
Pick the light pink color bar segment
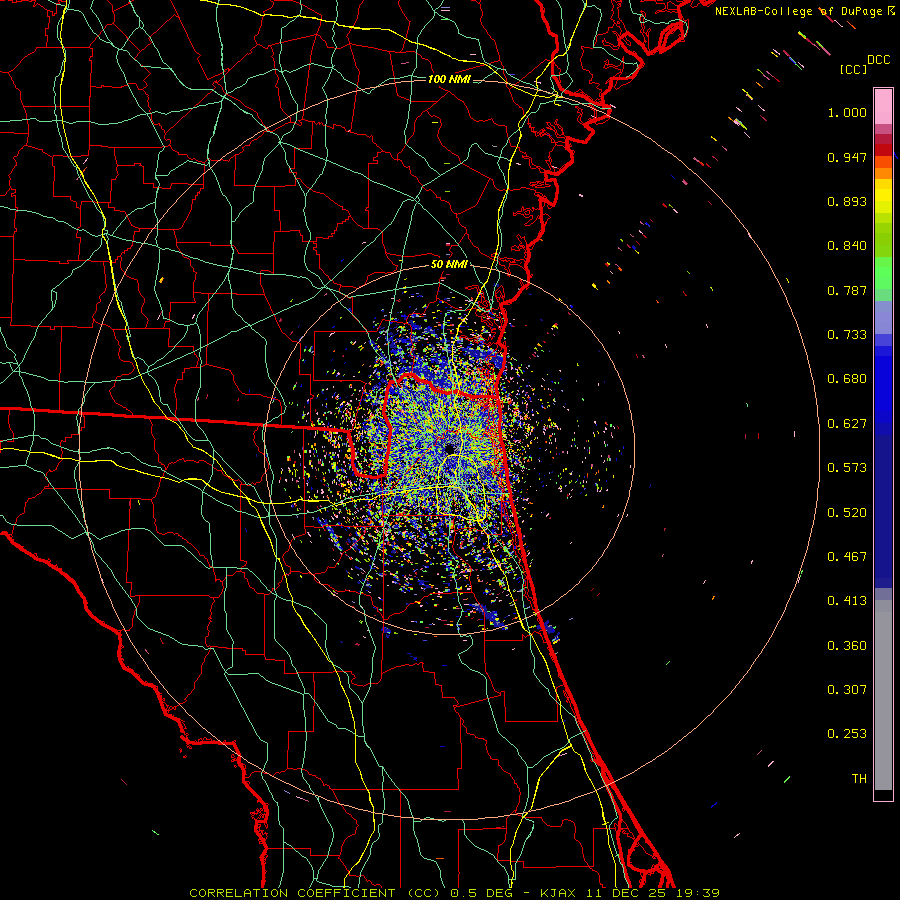pos(883,106)
